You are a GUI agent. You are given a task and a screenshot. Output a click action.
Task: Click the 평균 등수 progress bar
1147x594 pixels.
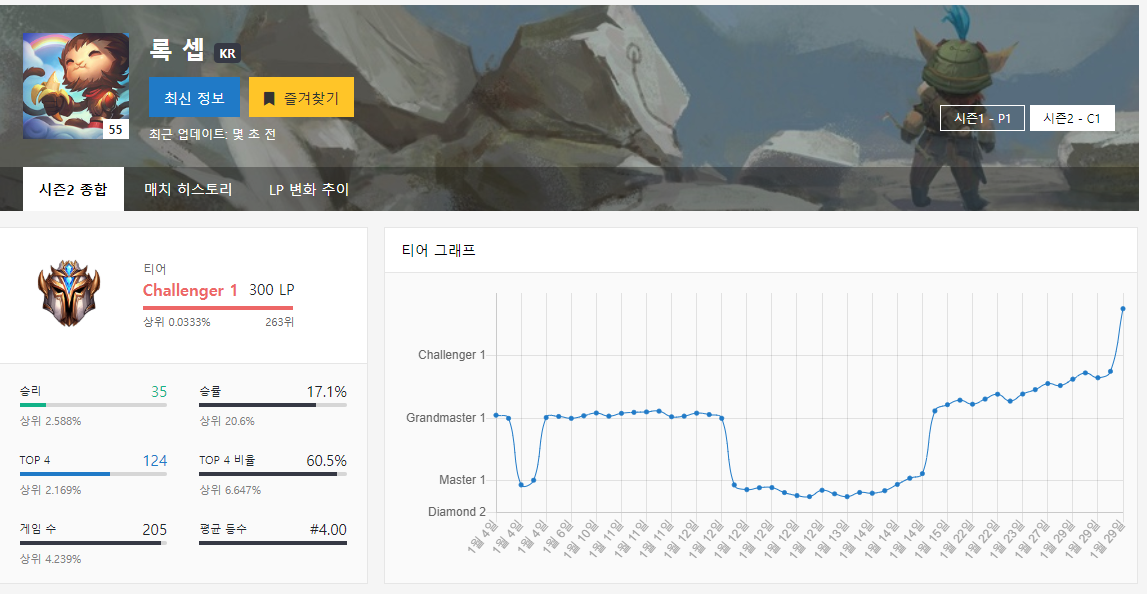pos(273,543)
